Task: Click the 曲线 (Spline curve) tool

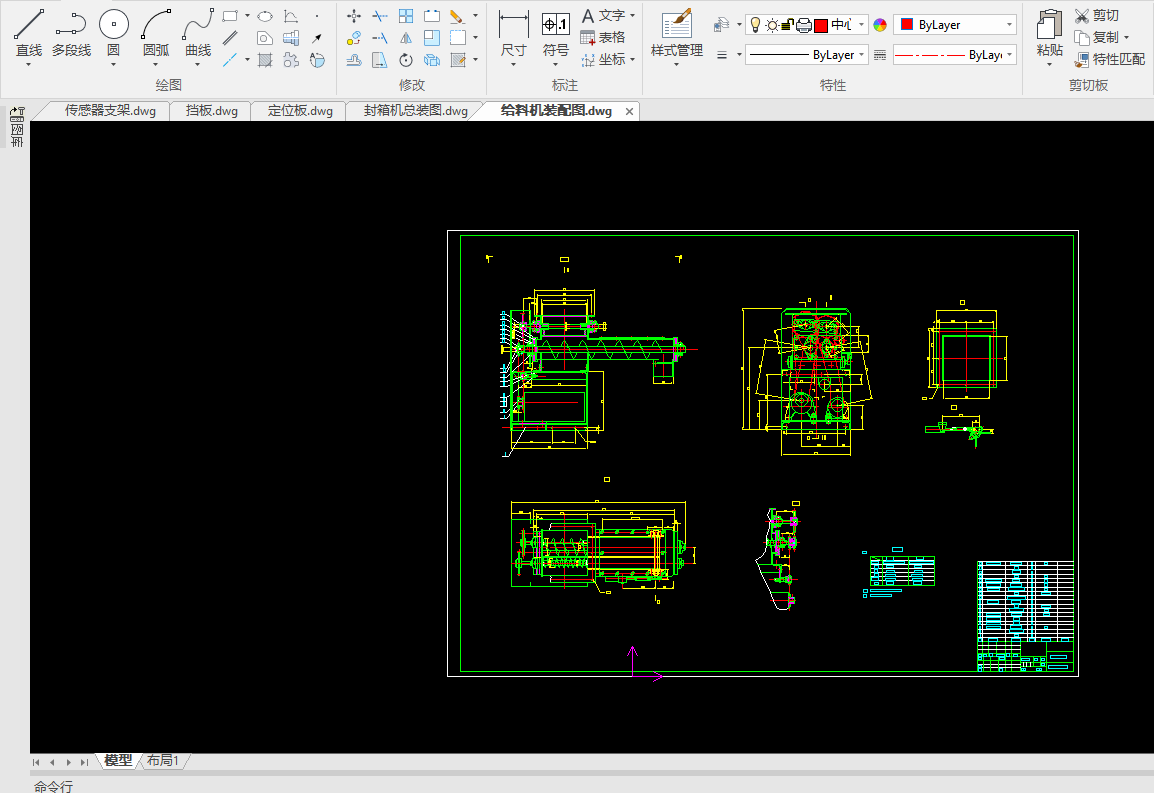Action: pos(198,26)
